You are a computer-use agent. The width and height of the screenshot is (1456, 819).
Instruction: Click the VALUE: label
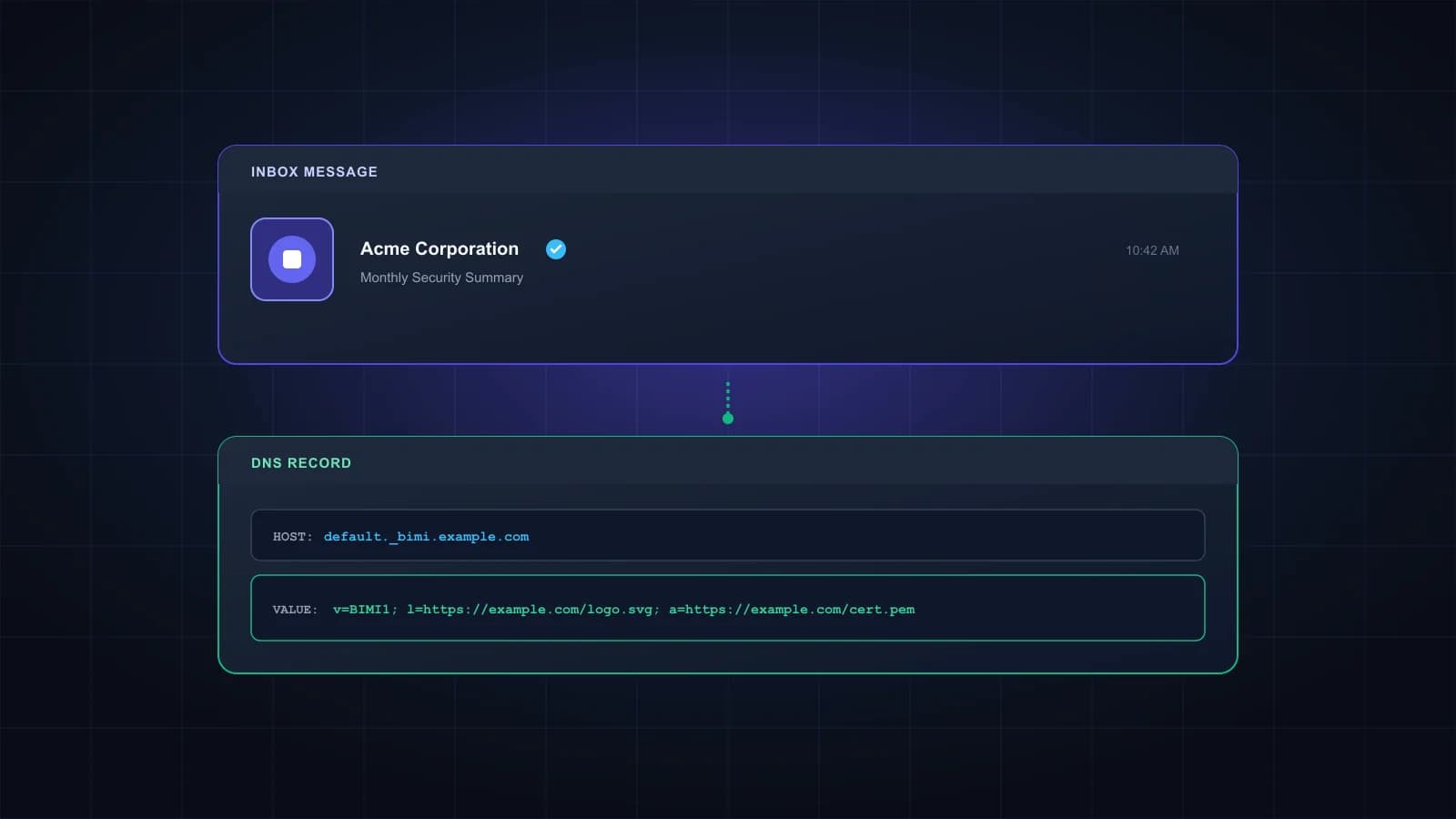coord(295,610)
